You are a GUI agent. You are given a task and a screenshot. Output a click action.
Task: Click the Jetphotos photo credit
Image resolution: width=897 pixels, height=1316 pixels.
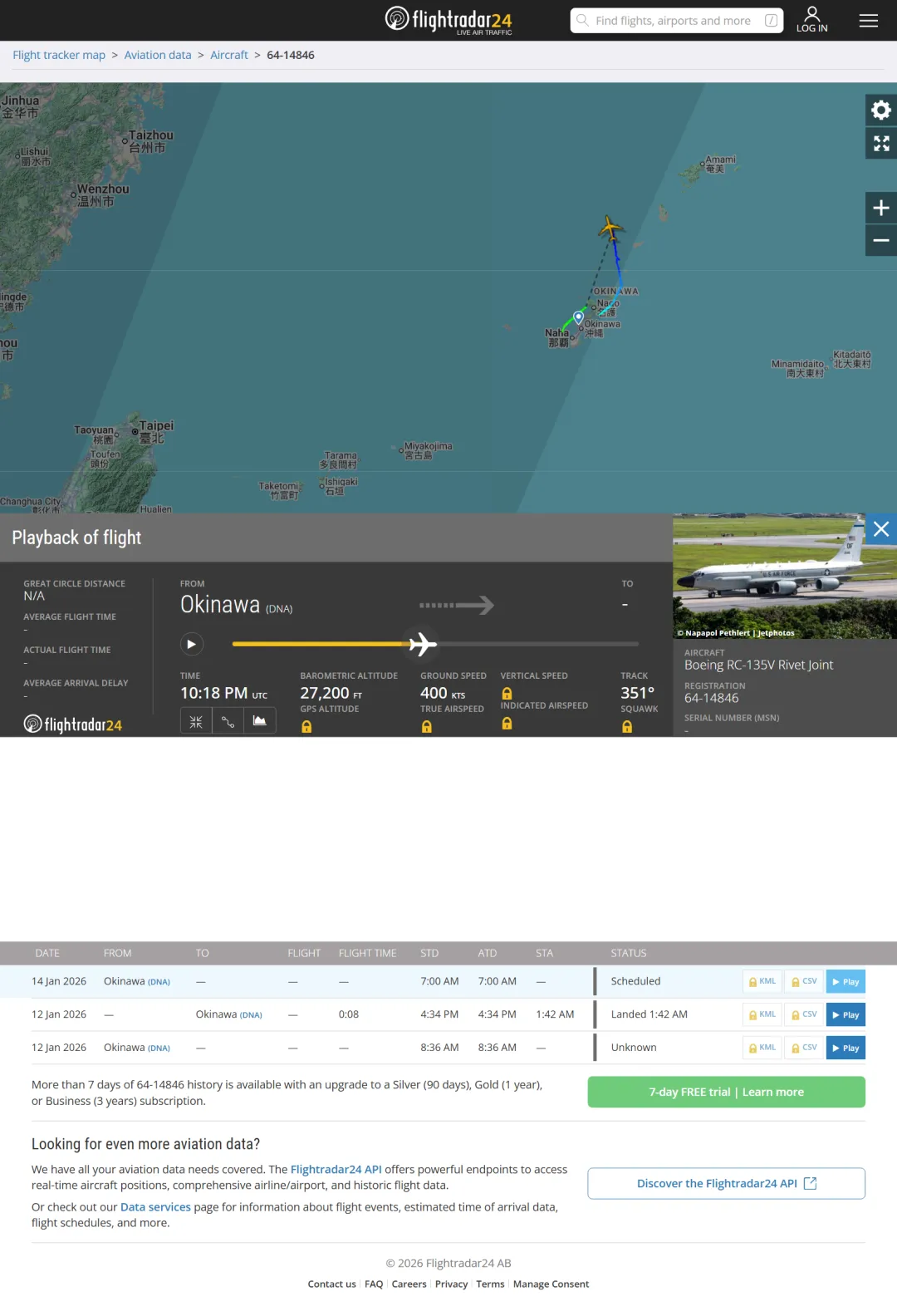pyautogui.click(x=736, y=633)
